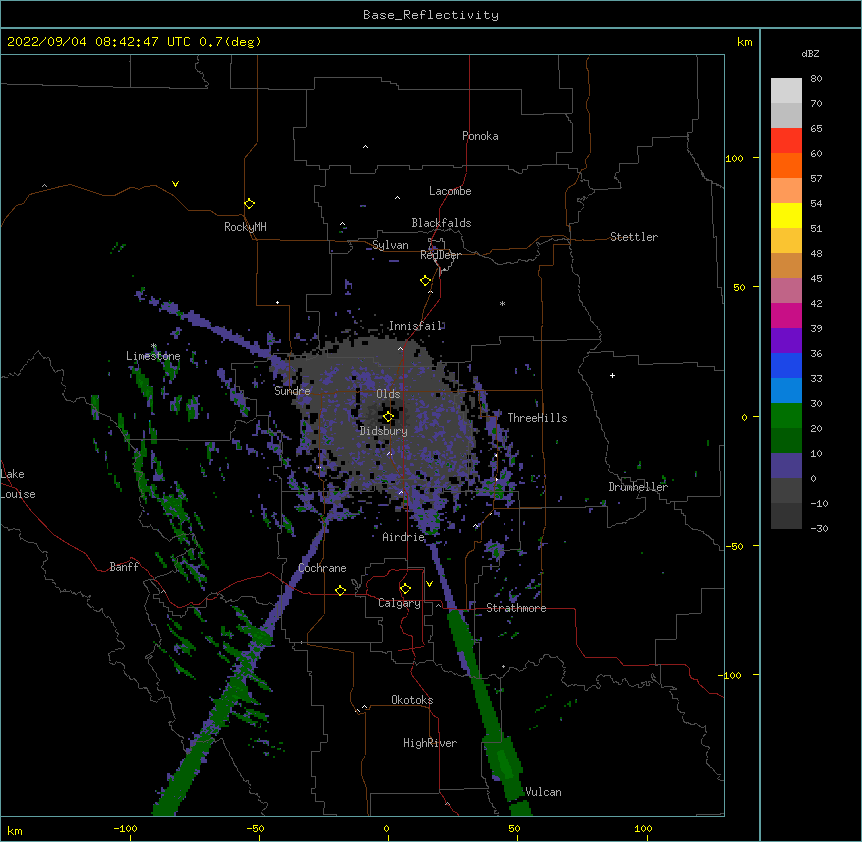862x842 pixels.
Task: Click the yellow V marker east of Calgary
Action: 429,584
